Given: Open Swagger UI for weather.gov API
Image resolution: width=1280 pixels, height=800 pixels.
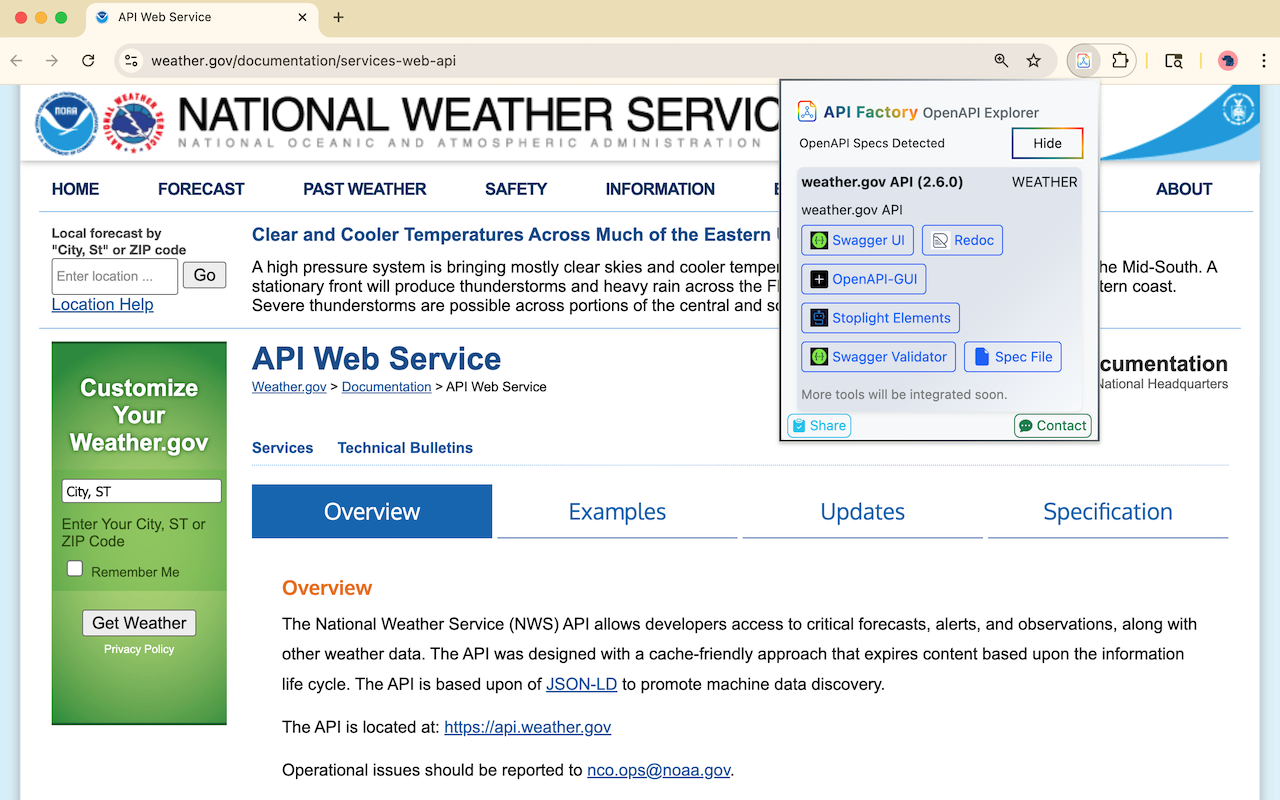Looking at the screenshot, I should (x=857, y=240).
